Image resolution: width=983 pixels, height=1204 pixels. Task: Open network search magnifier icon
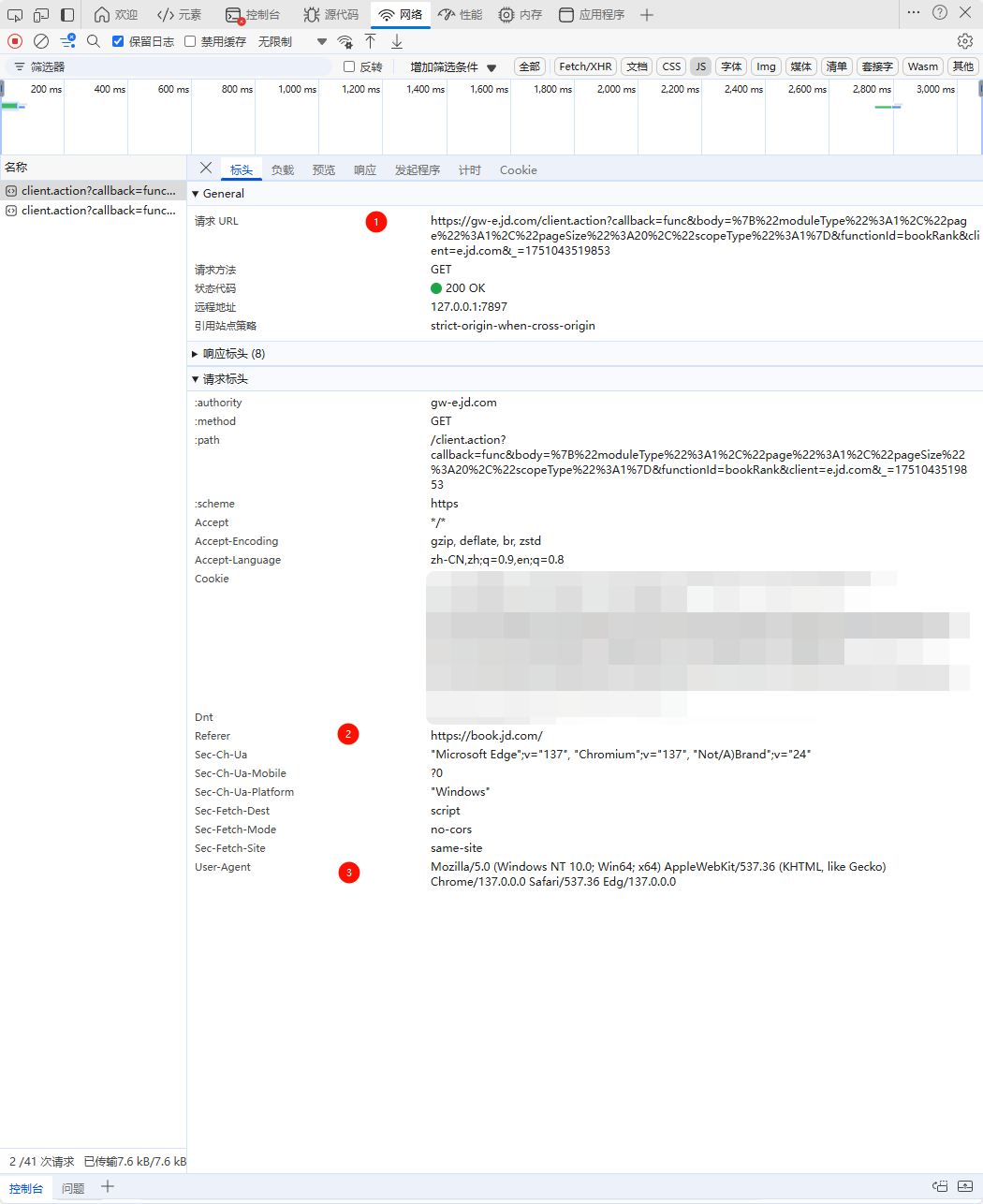coord(94,41)
